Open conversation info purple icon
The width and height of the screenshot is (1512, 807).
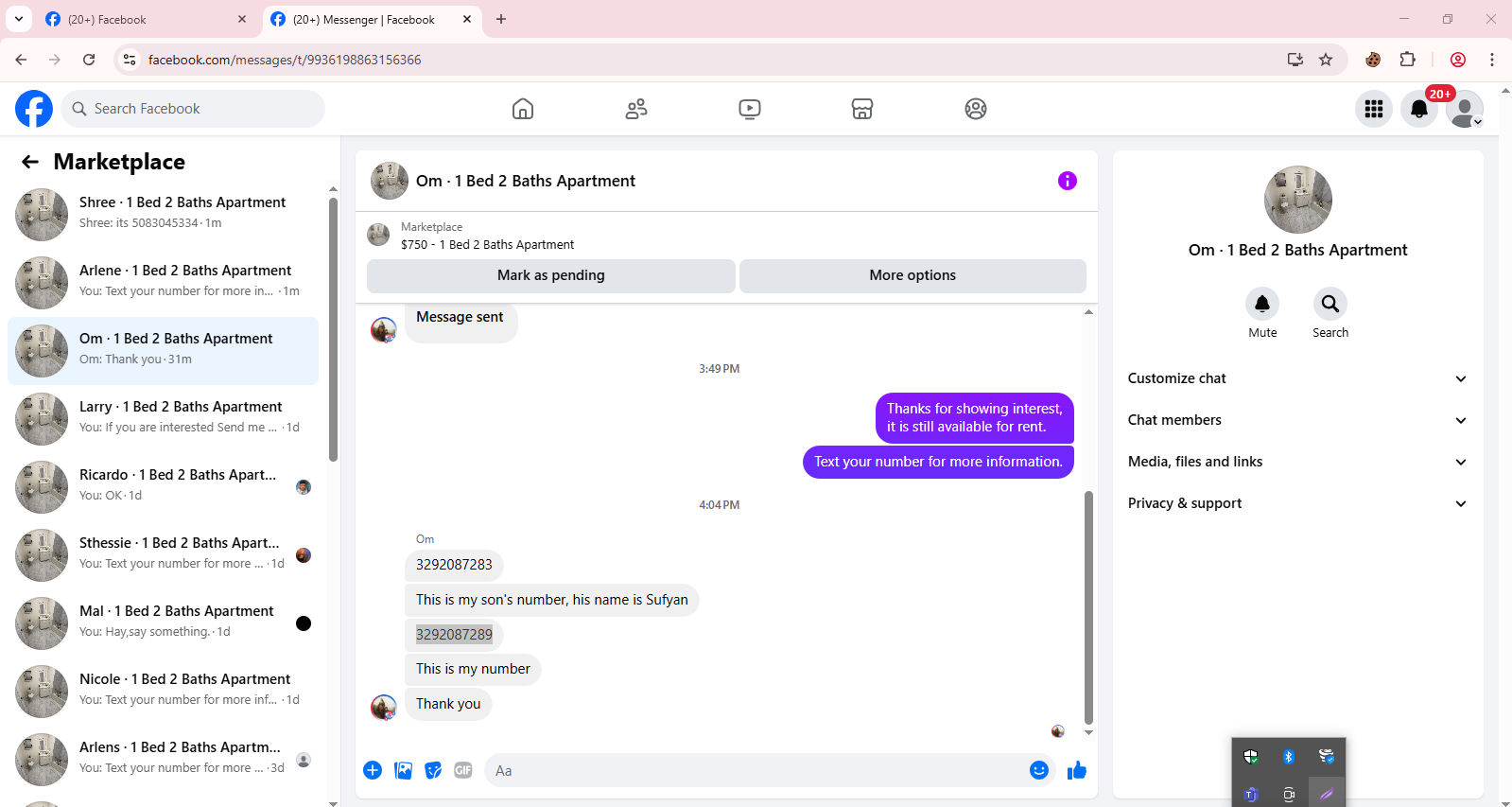pos(1068,181)
